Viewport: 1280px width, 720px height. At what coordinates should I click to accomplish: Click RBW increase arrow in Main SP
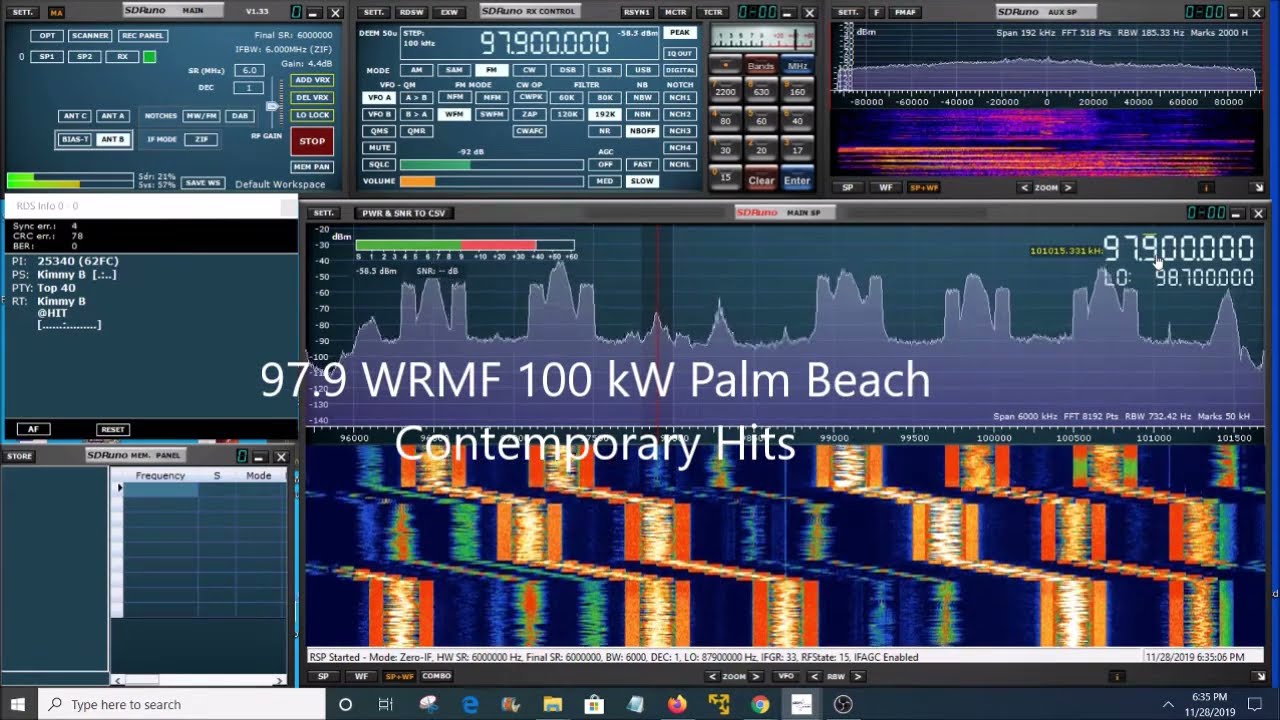pyautogui.click(x=857, y=677)
